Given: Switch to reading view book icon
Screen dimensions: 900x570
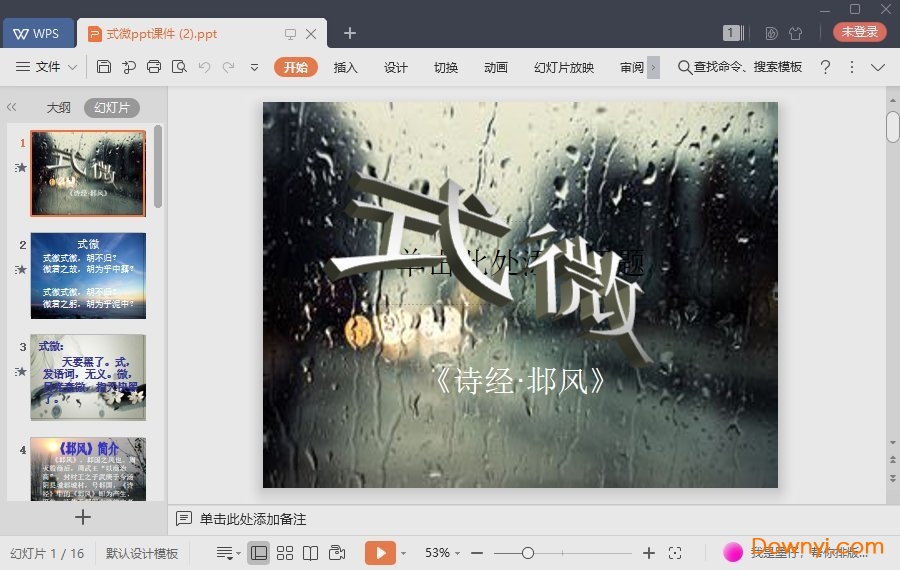Looking at the screenshot, I should (x=311, y=553).
